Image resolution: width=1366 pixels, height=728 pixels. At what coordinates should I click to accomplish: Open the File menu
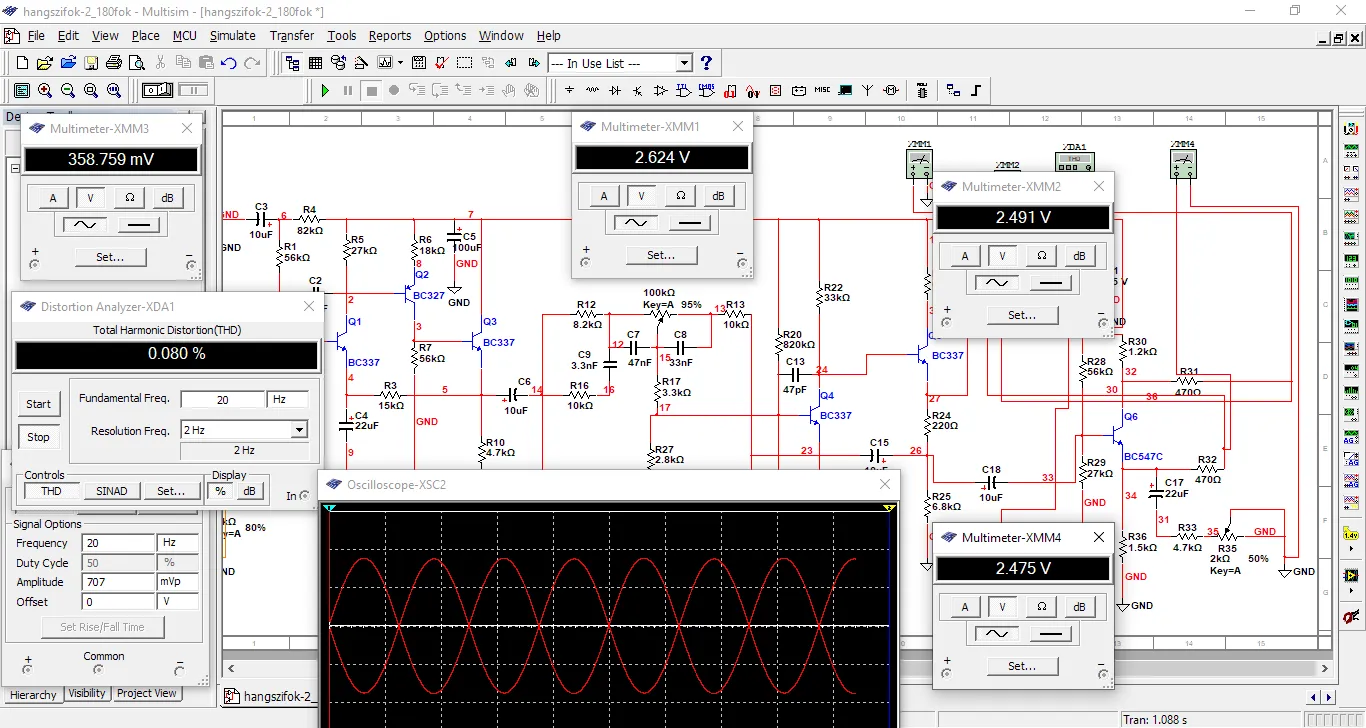point(36,35)
